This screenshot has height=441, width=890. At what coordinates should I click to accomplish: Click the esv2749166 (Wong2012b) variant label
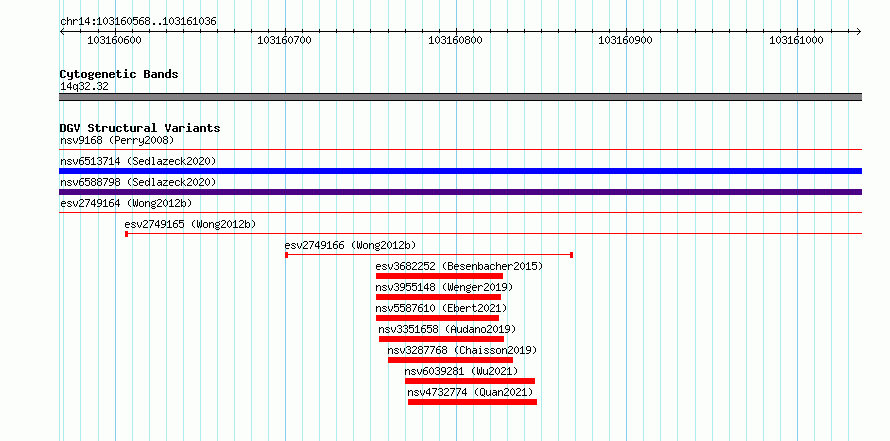click(350, 245)
